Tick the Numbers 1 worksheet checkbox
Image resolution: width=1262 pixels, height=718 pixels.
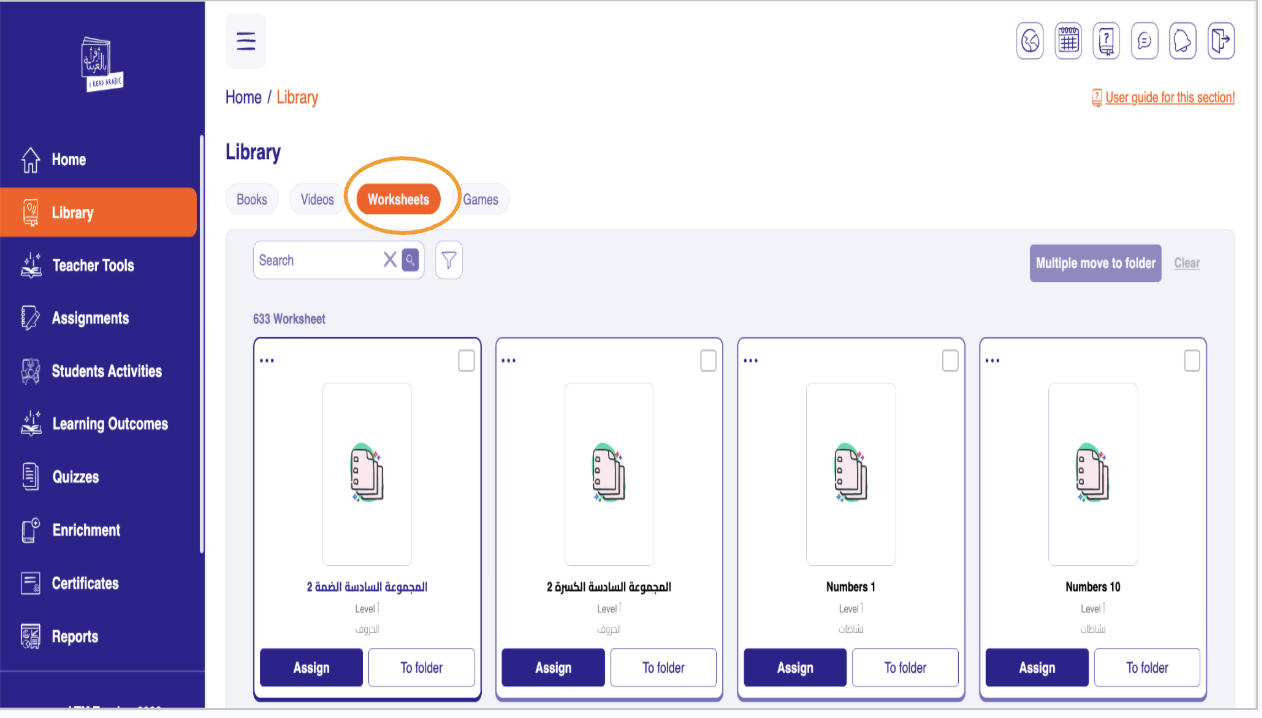[x=950, y=361]
